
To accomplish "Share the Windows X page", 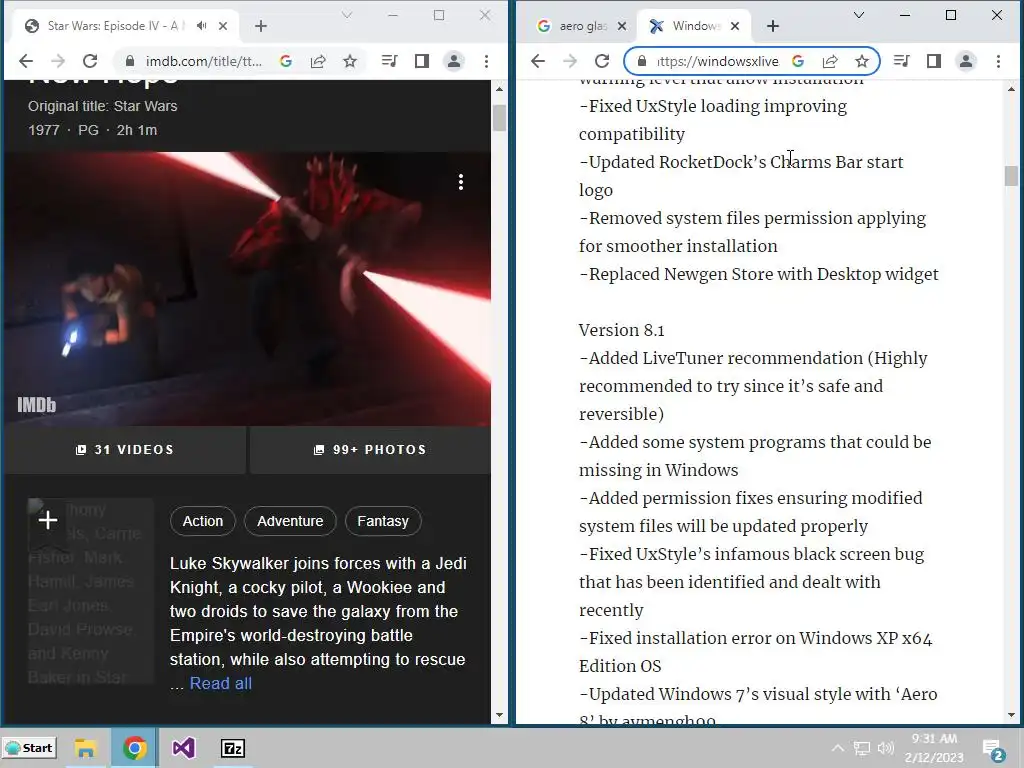I will (x=830, y=61).
